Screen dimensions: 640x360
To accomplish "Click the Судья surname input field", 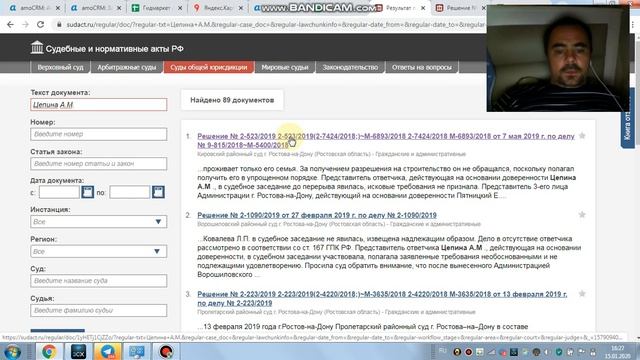I will tap(98, 310).
